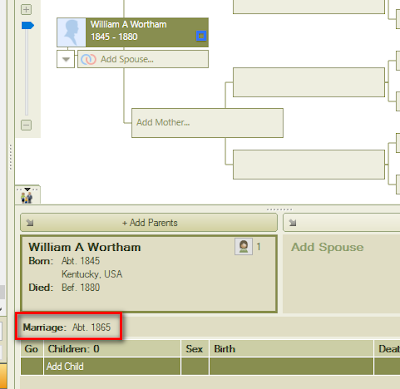Click the + Add Parents button
The image size is (400, 389).
149,223
